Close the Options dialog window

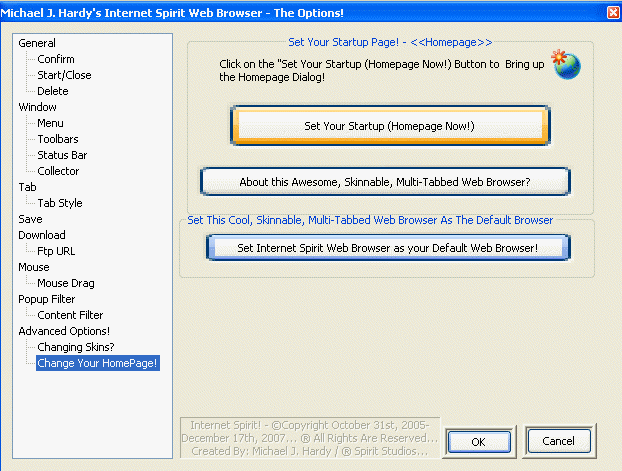pos(613,13)
